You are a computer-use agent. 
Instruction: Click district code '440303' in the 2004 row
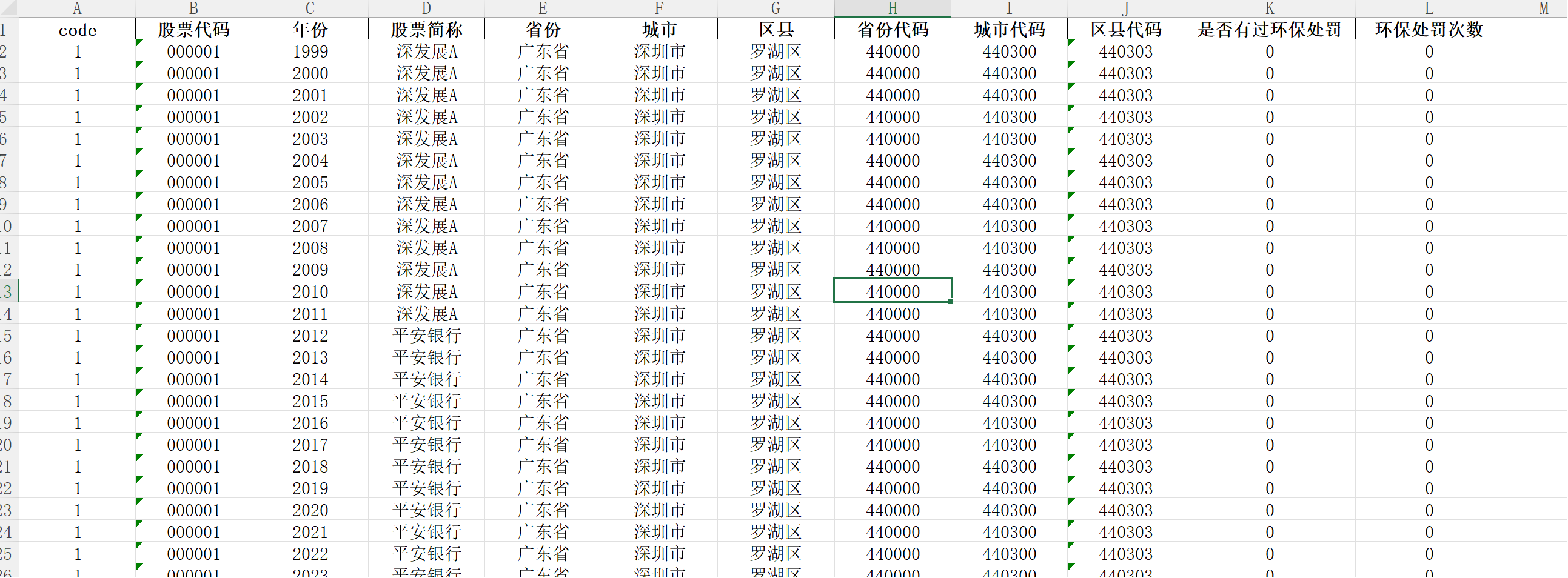coord(1125,160)
